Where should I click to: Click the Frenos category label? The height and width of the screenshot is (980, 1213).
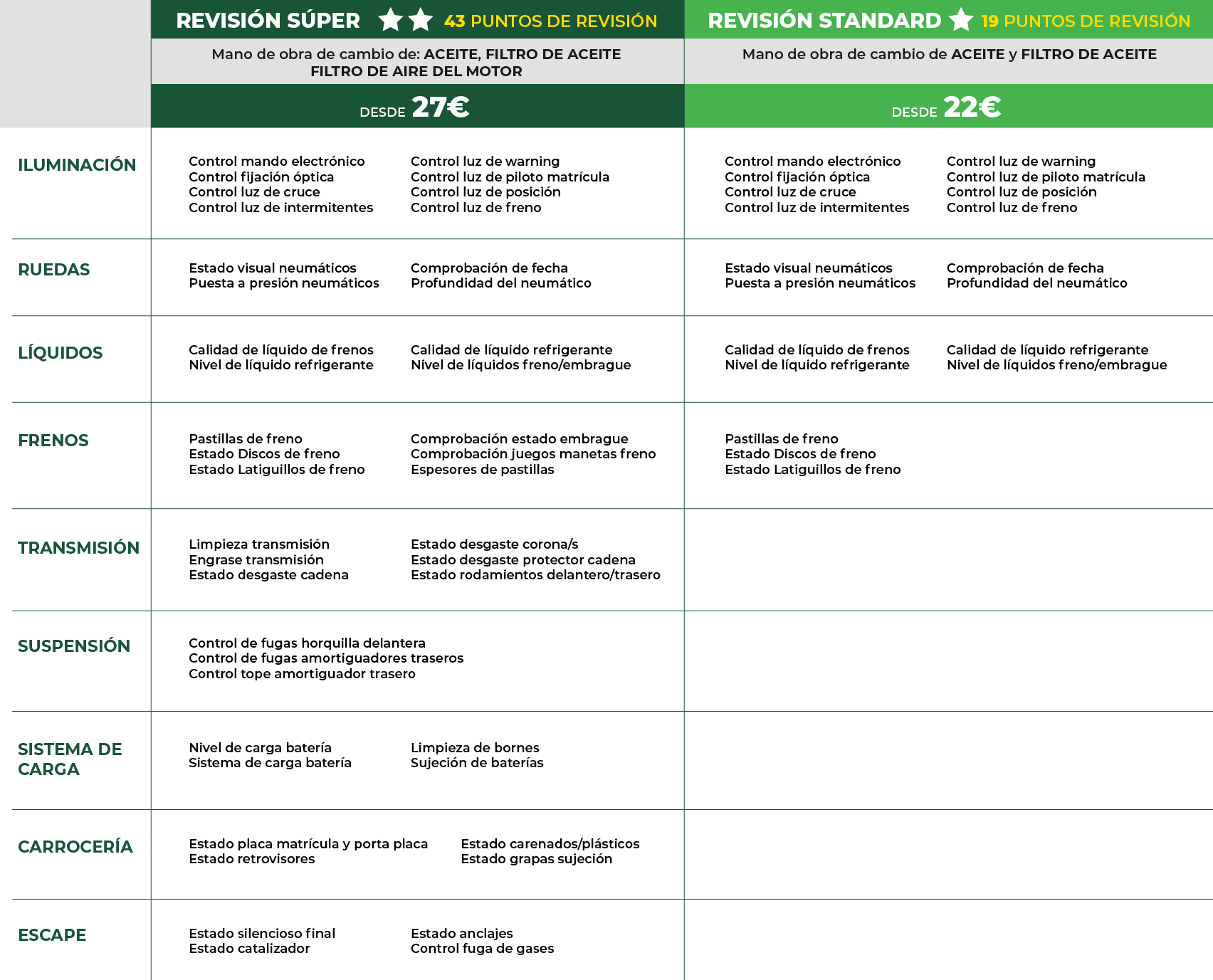[x=53, y=441]
